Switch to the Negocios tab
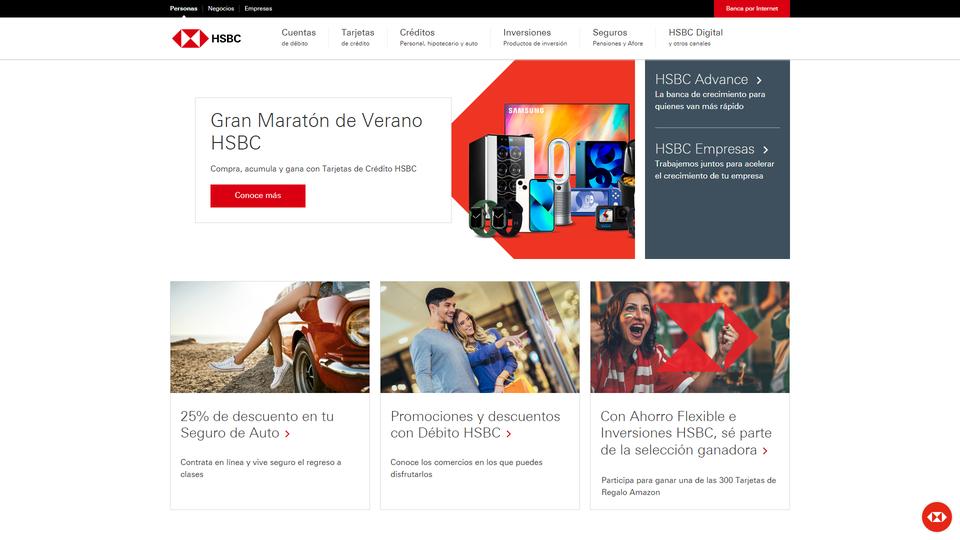Screen dimensions: 960x540 point(221,9)
